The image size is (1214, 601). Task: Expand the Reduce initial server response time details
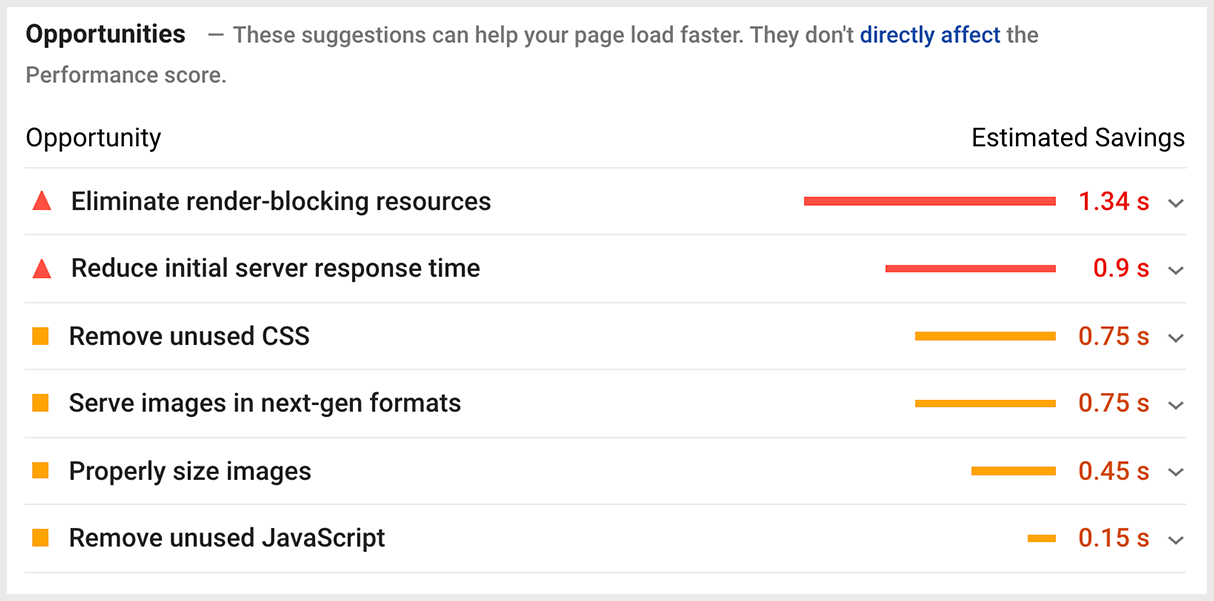(1176, 269)
